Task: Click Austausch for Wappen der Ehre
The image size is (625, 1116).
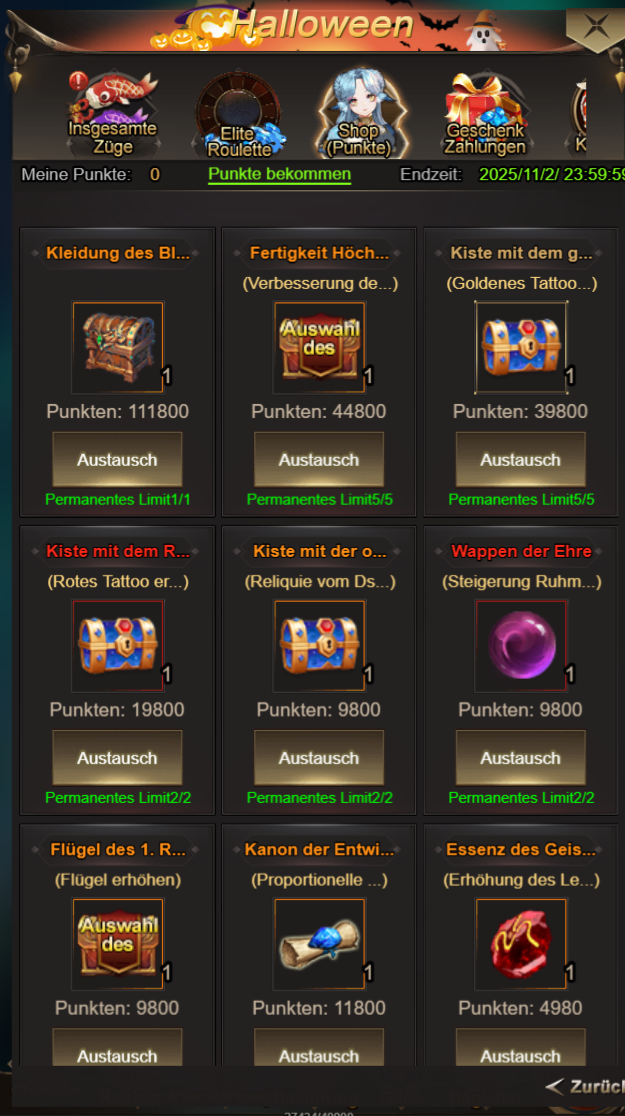Action: coord(521,757)
